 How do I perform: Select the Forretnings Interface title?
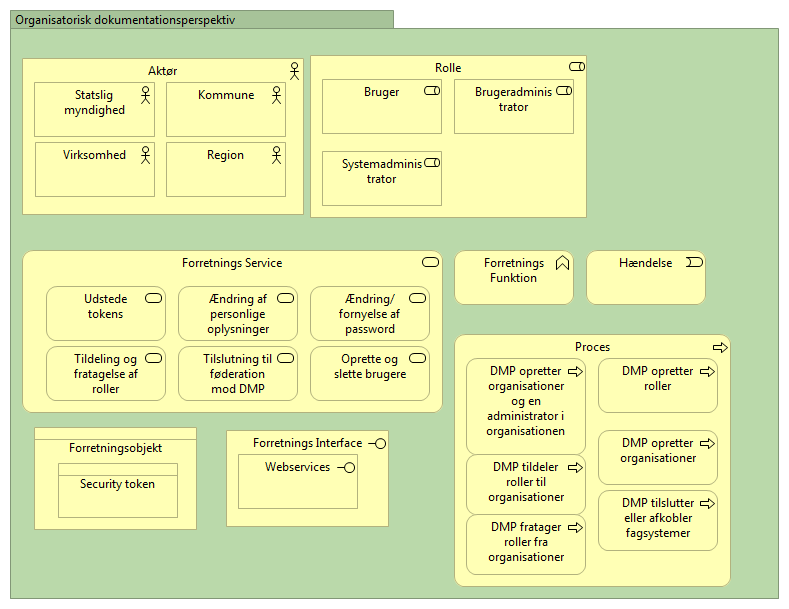(307, 443)
